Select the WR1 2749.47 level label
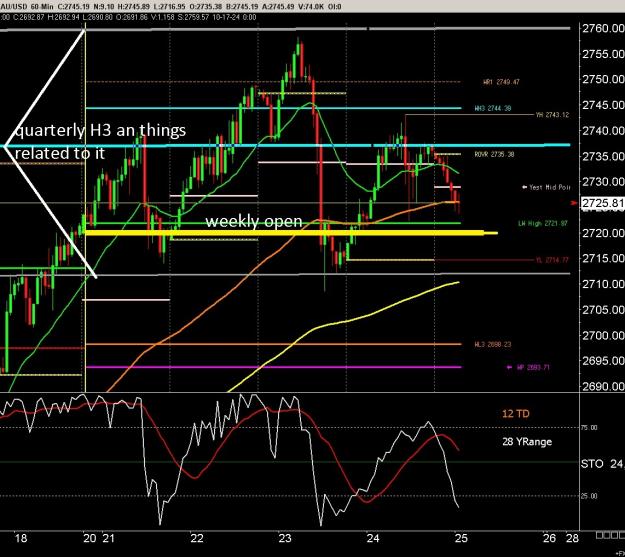 (x=501, y=82)
